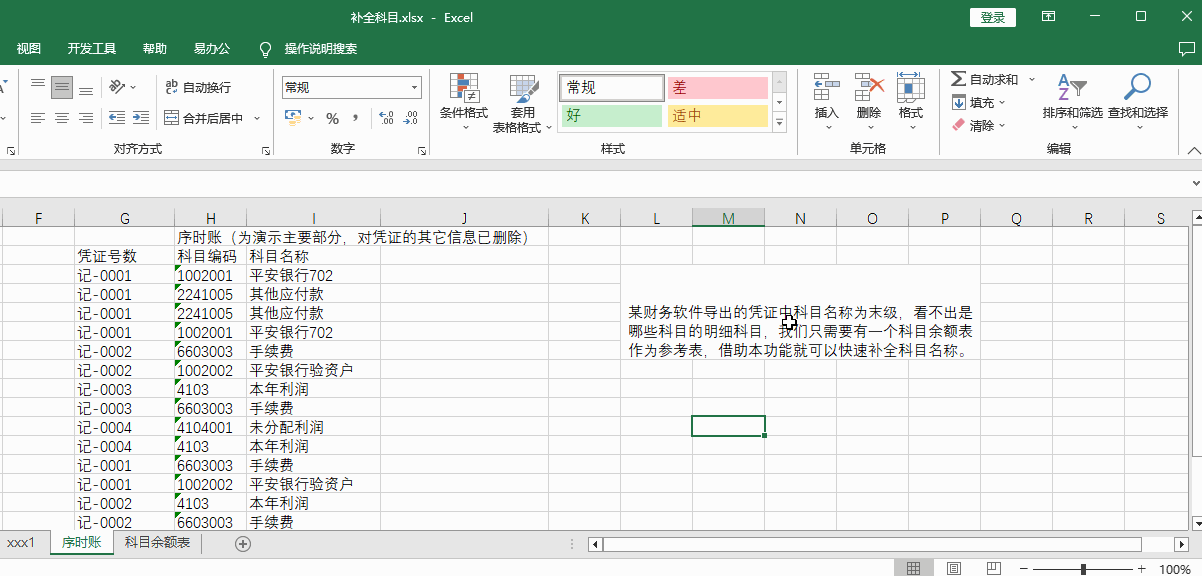The image size is (1202, 576).
Task: Decrease decimal places
Action: (410, 118)
